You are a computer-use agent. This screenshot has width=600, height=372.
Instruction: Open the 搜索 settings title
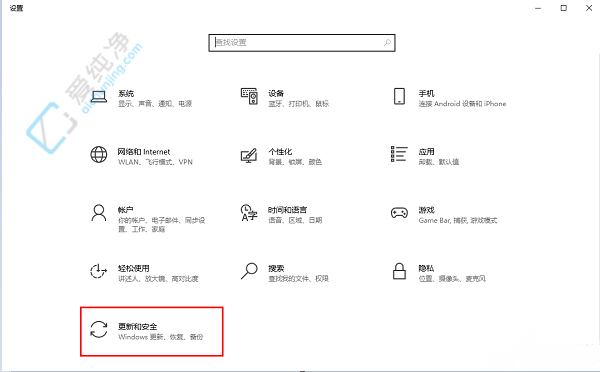point(276,268)
